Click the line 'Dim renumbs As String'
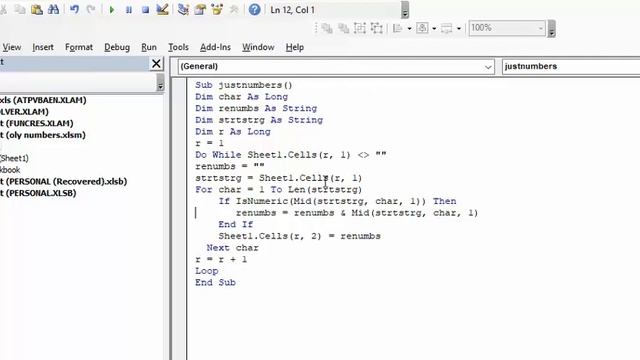Image resolution: width=640 pixels, height=360 pixels. tap(256, 109)
